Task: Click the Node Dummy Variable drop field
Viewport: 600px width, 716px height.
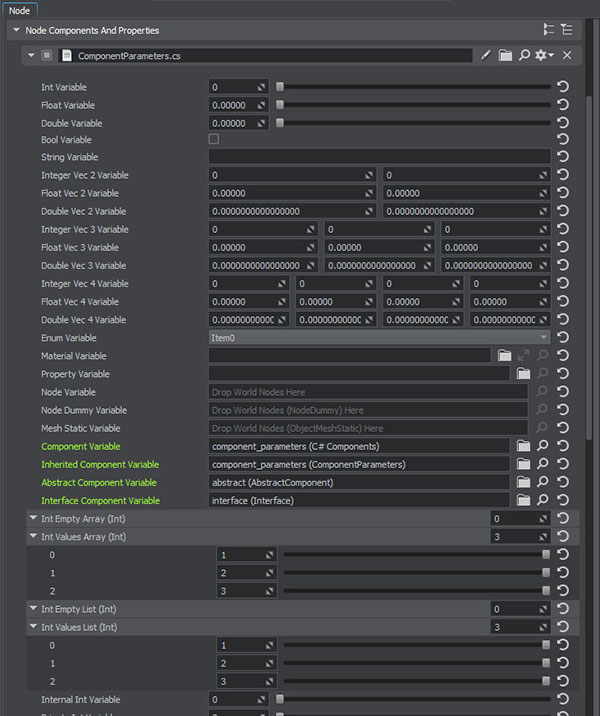Action: 368,410
